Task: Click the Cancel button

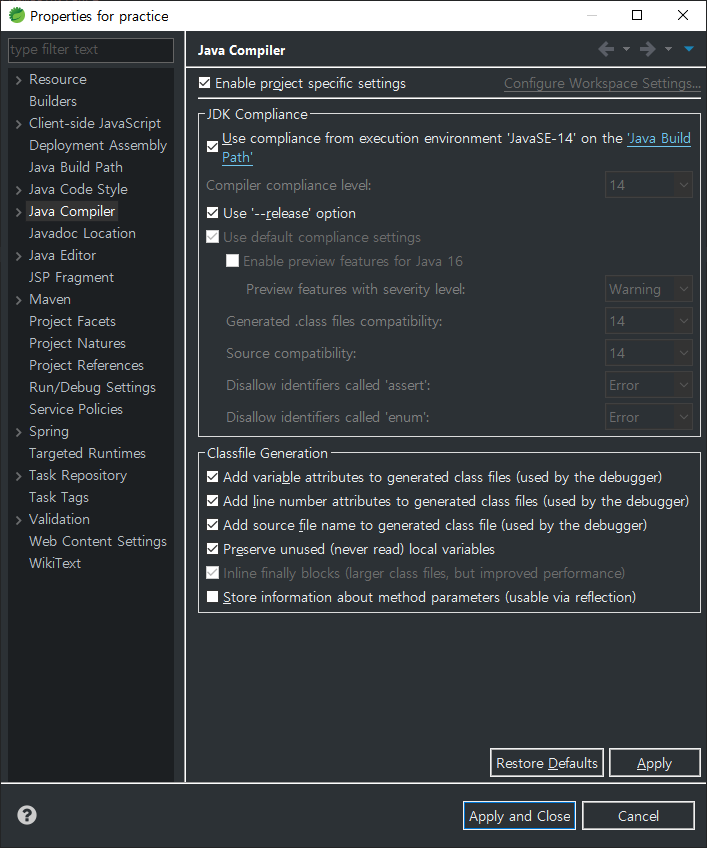Action: [638, 816]
